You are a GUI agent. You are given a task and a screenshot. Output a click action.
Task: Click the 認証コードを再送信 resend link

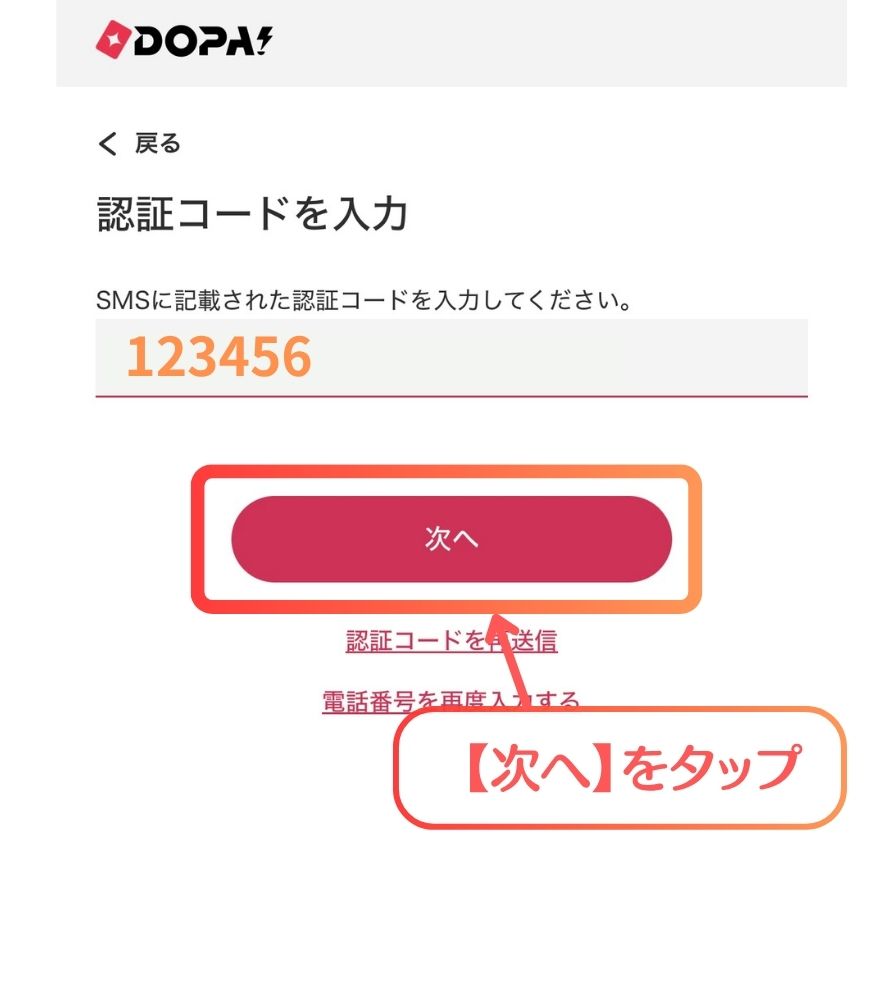tap(451, 640)
